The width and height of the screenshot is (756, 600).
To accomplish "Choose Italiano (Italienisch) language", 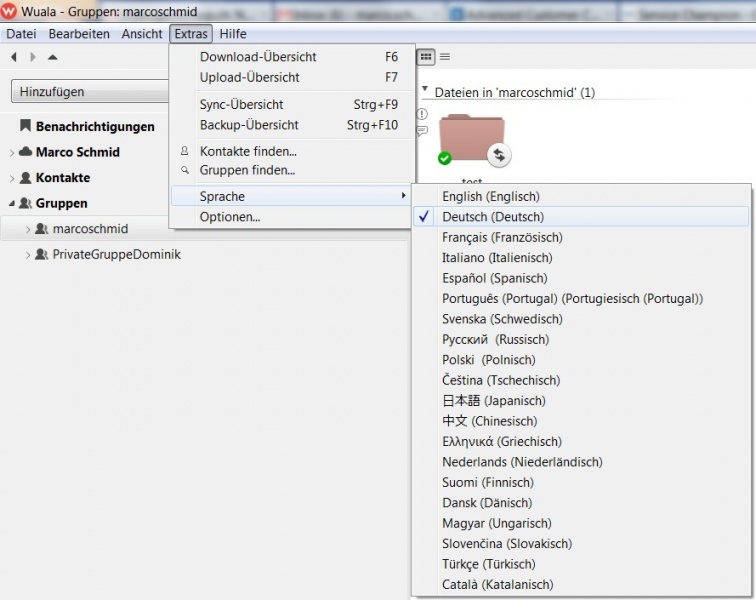I will tap(581, 258).
